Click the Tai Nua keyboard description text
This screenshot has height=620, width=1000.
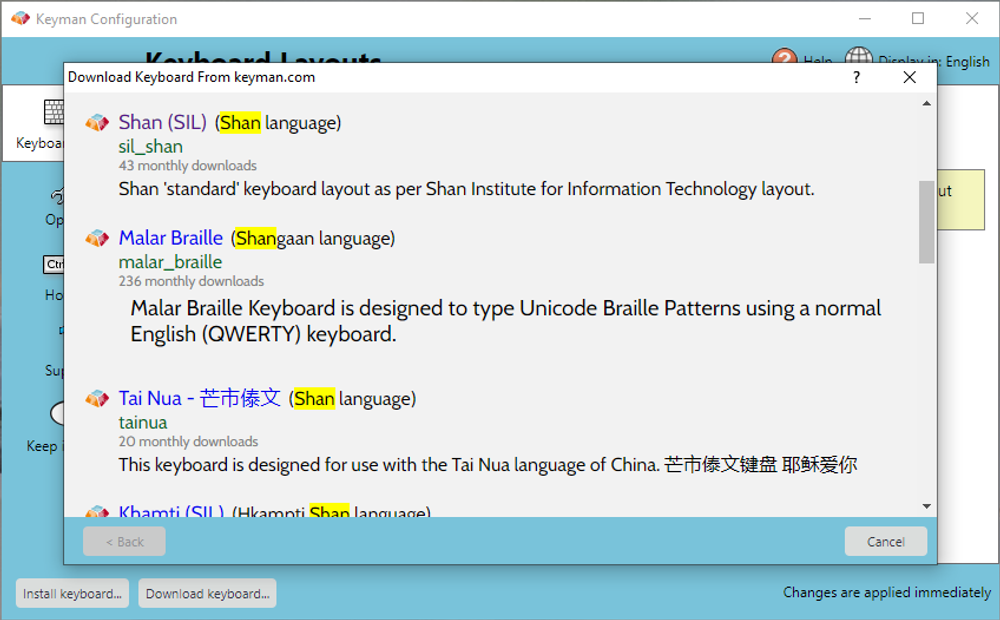[488, 465]
